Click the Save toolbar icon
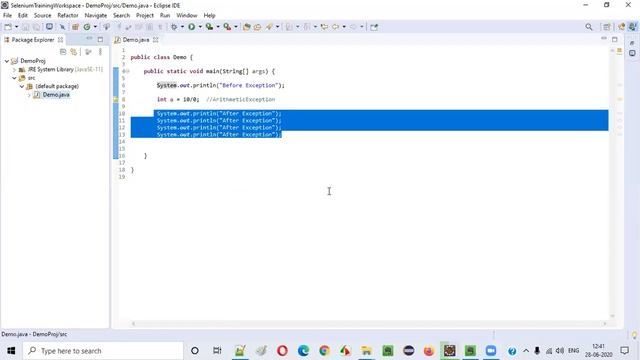The image size is (640, 360). pos(25,27)
